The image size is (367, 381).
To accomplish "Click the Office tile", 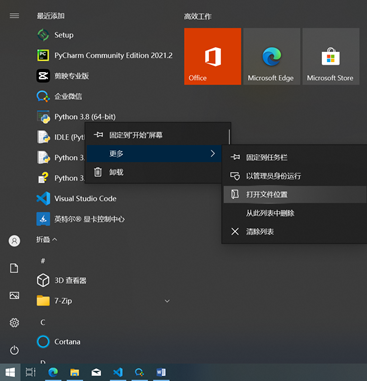I will (x=212, y=56).
